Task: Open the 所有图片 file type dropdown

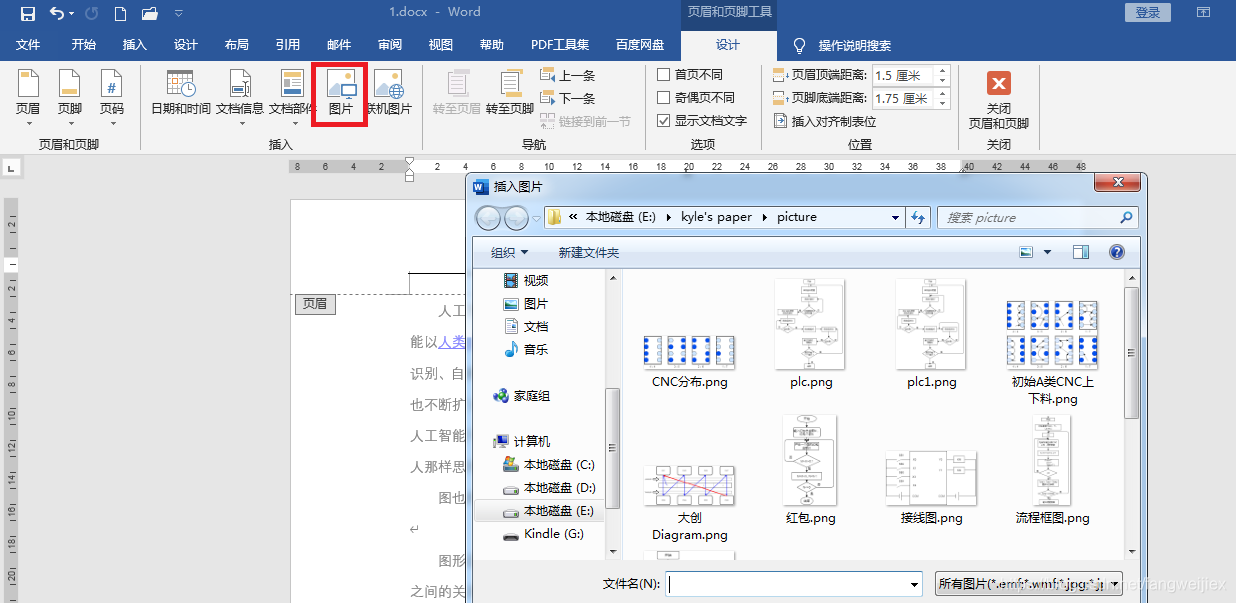Action: pyautogui.click(x=1029, y=583)
